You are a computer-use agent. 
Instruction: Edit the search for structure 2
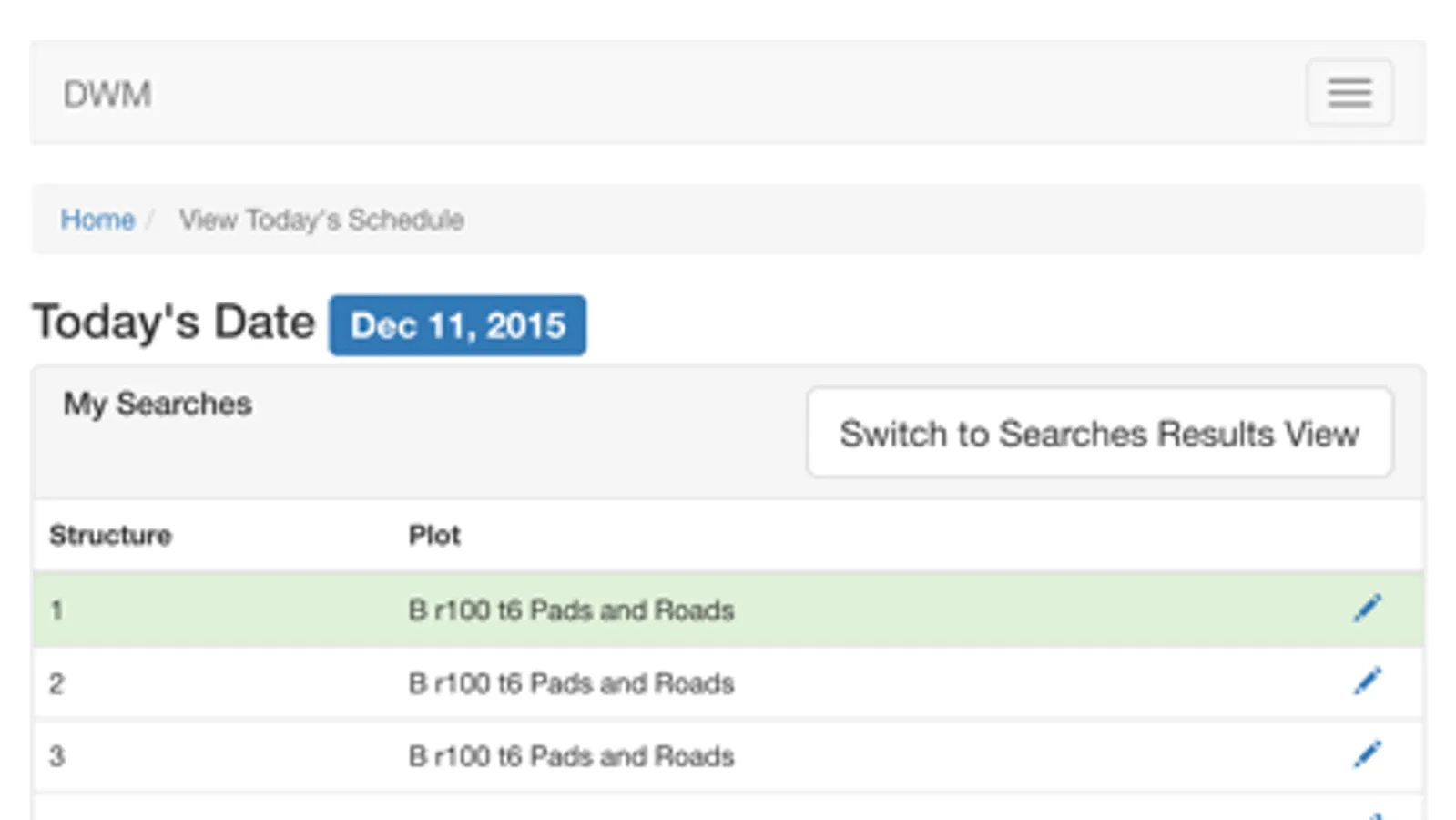pyautogui.click(x=1368, y=682)
